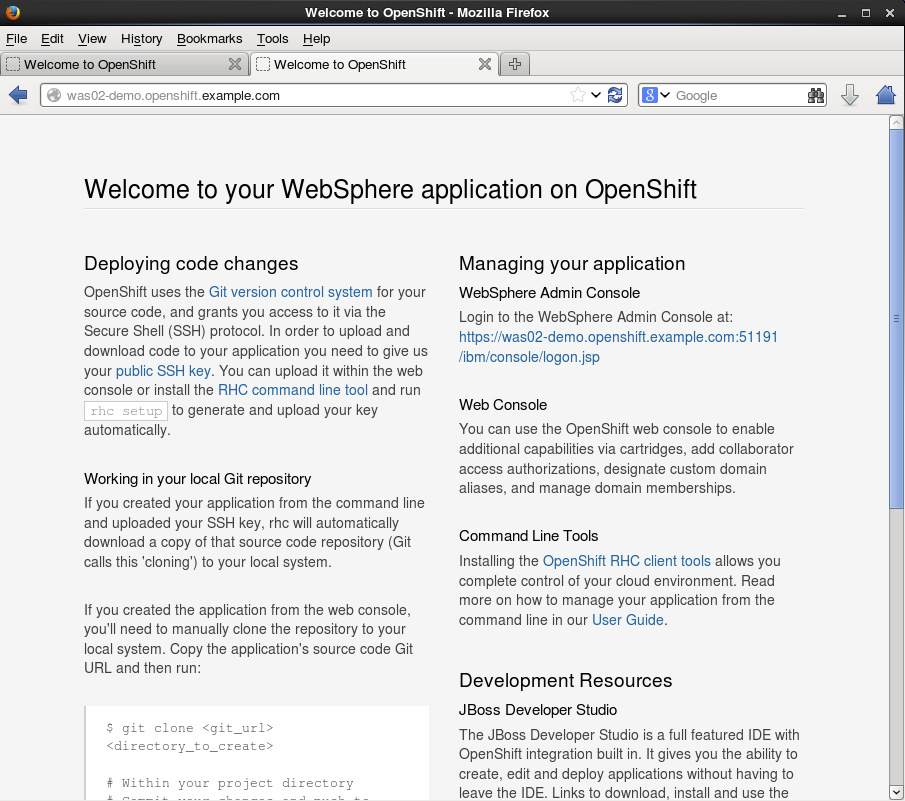Open the Bookmarks menu

point(210,39)
